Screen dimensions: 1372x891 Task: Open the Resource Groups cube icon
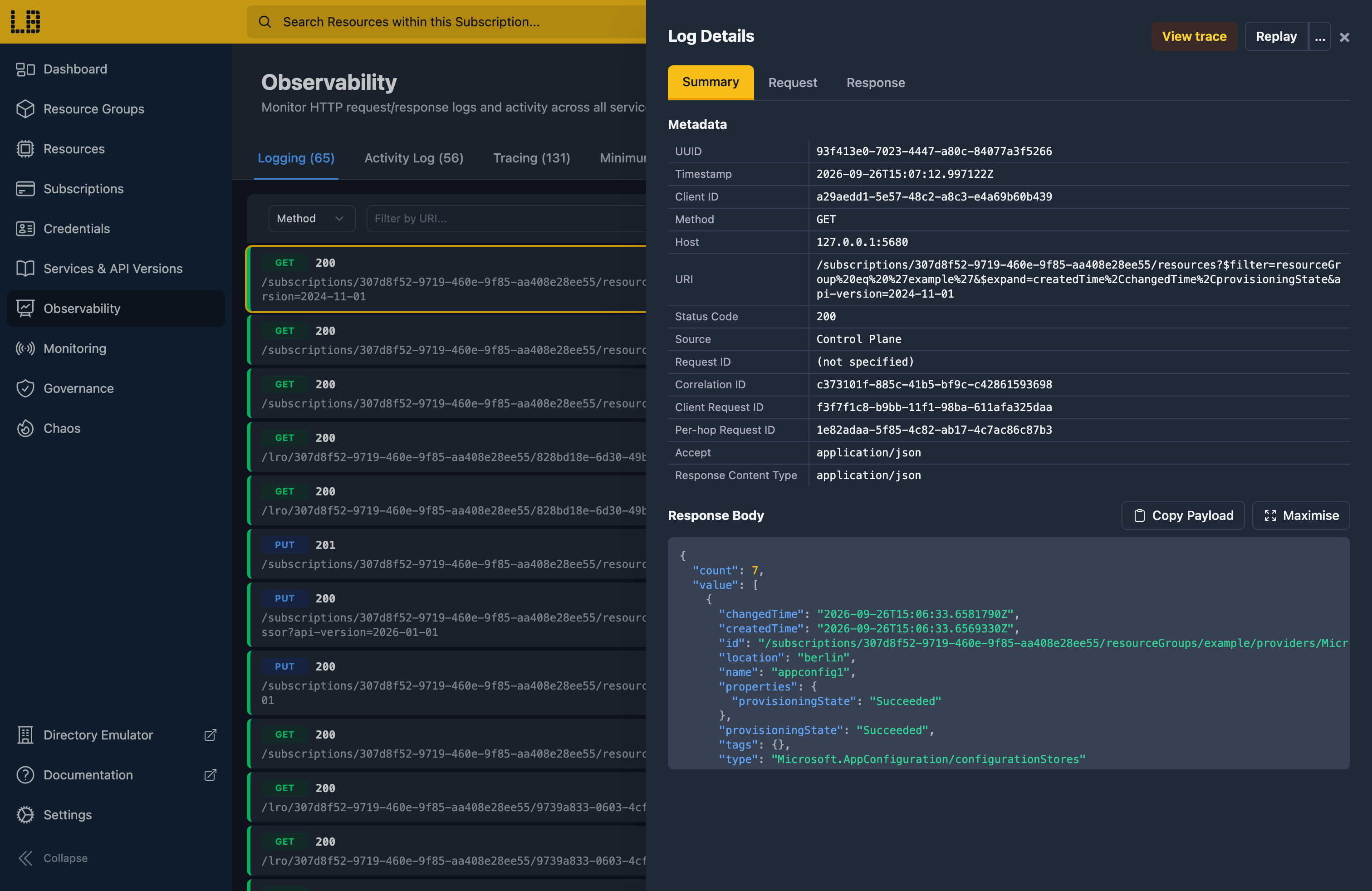click(x=25, y=109)
